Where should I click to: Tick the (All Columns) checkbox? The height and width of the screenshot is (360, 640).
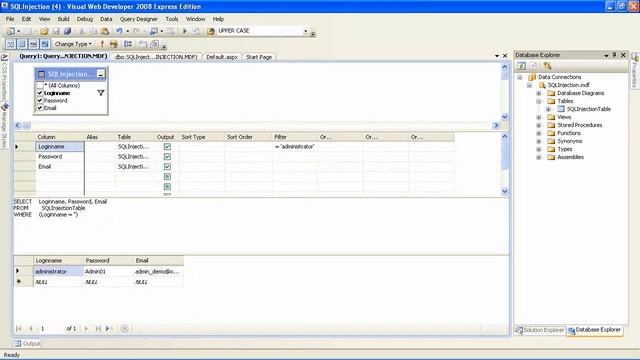pyautogui.click(x=40, y=85)
